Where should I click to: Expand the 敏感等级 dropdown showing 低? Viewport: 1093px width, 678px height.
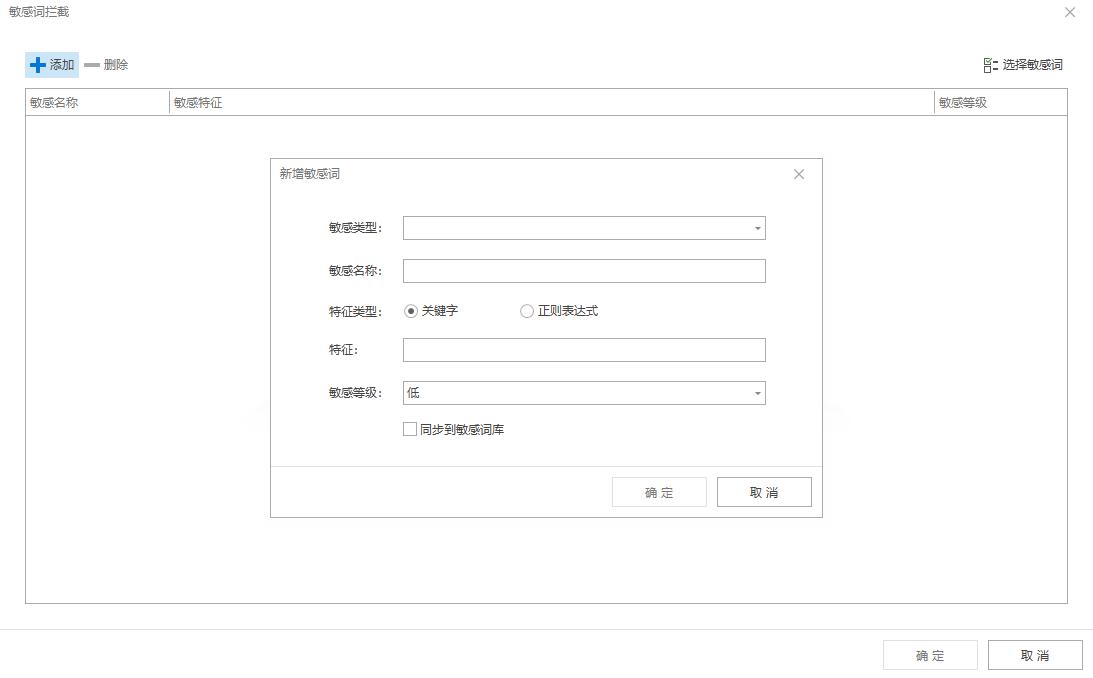click(584, 393)
